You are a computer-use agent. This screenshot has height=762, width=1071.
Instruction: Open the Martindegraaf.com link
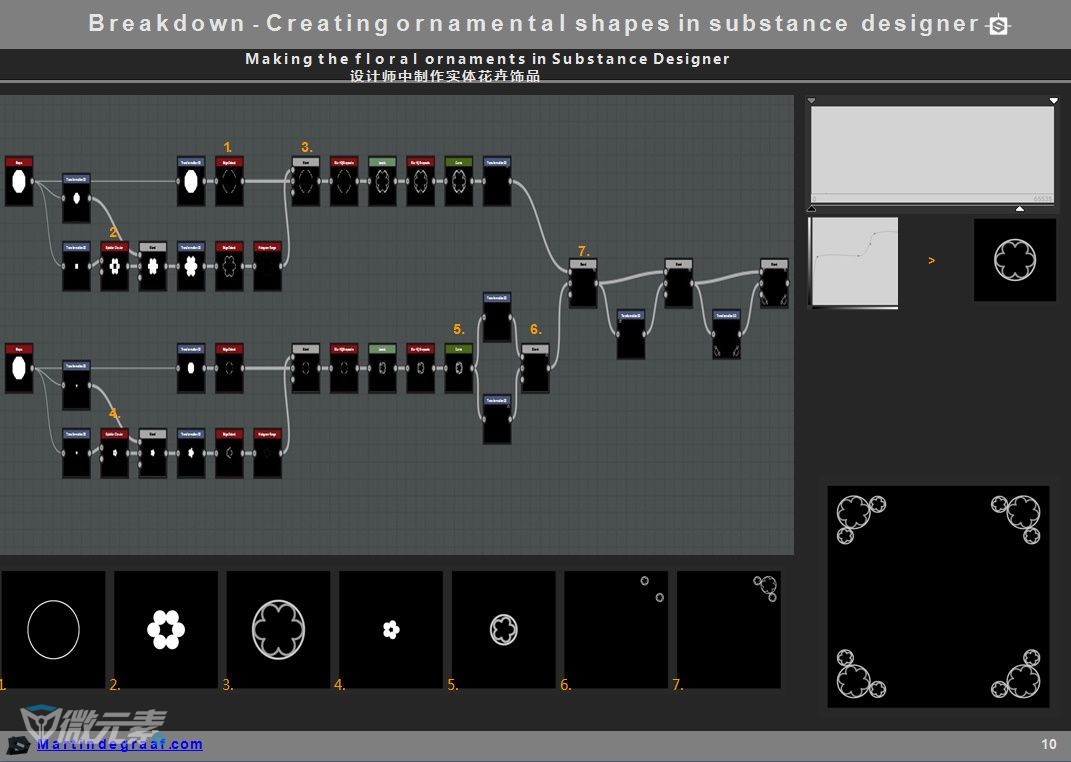coord(120,744)
